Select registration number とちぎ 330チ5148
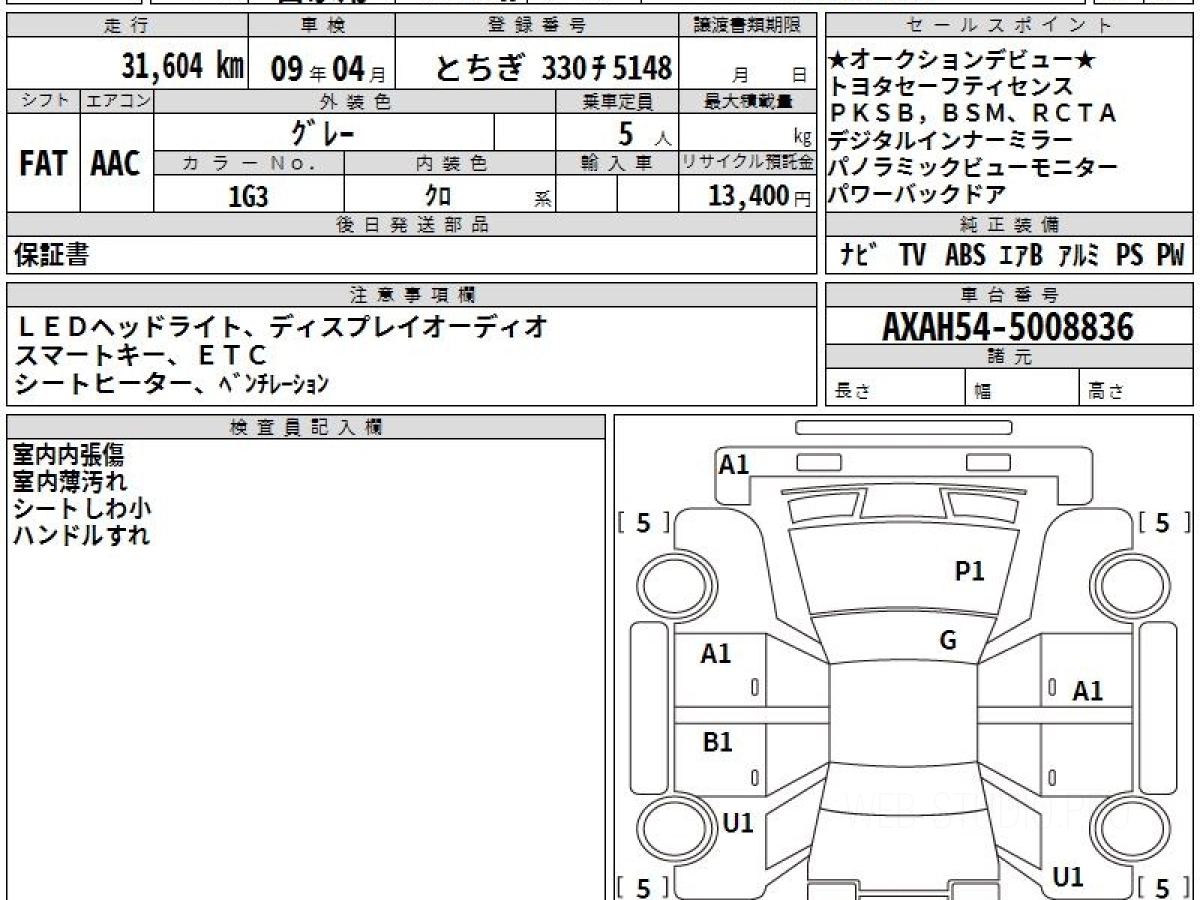1200x900 pixels. click(552, 68)
